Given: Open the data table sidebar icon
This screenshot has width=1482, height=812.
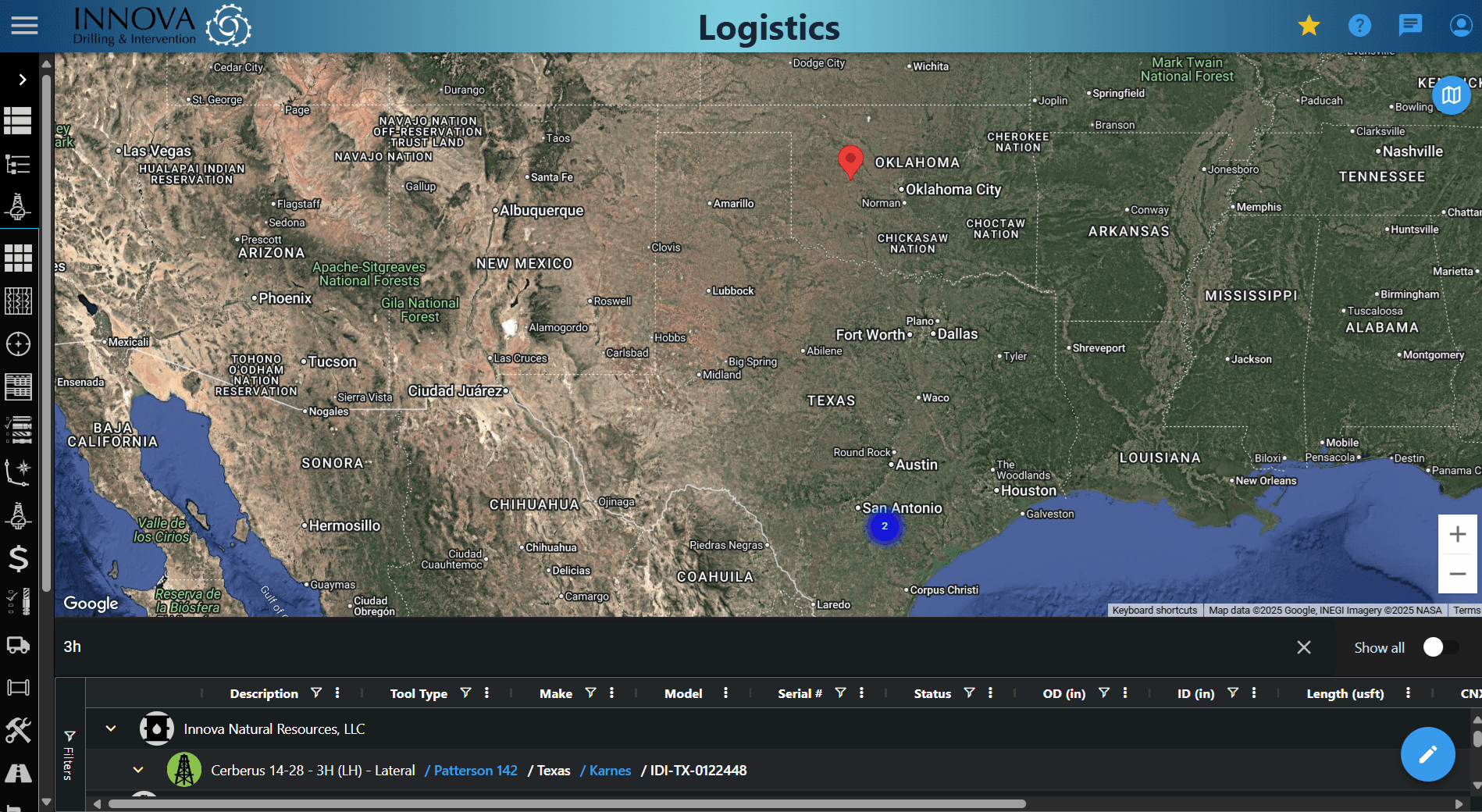Looking at the screenshot, I should coord(18,386).
